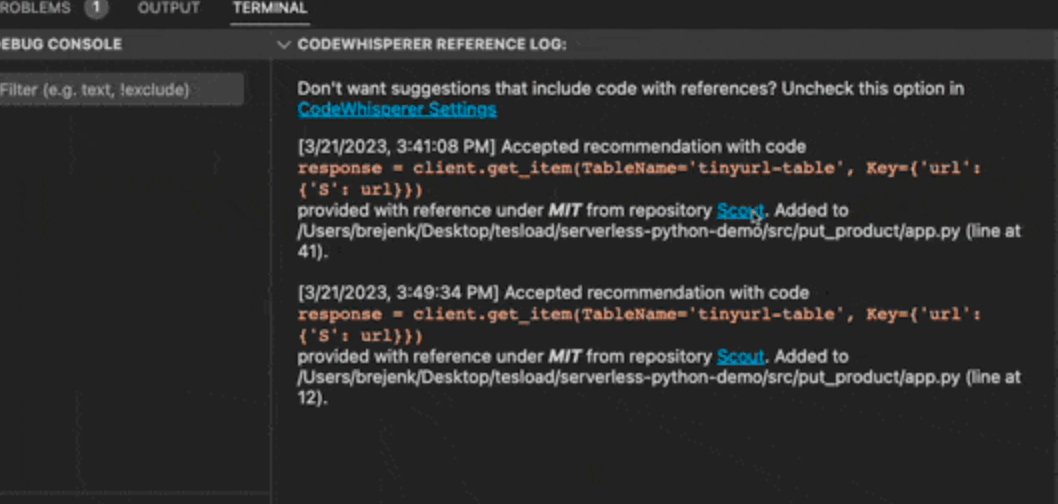Click the 3/21/2023, 3:41:08 PM timestamp text
This screenshot has height=504, width=1058.
click(x=397, y=147)
